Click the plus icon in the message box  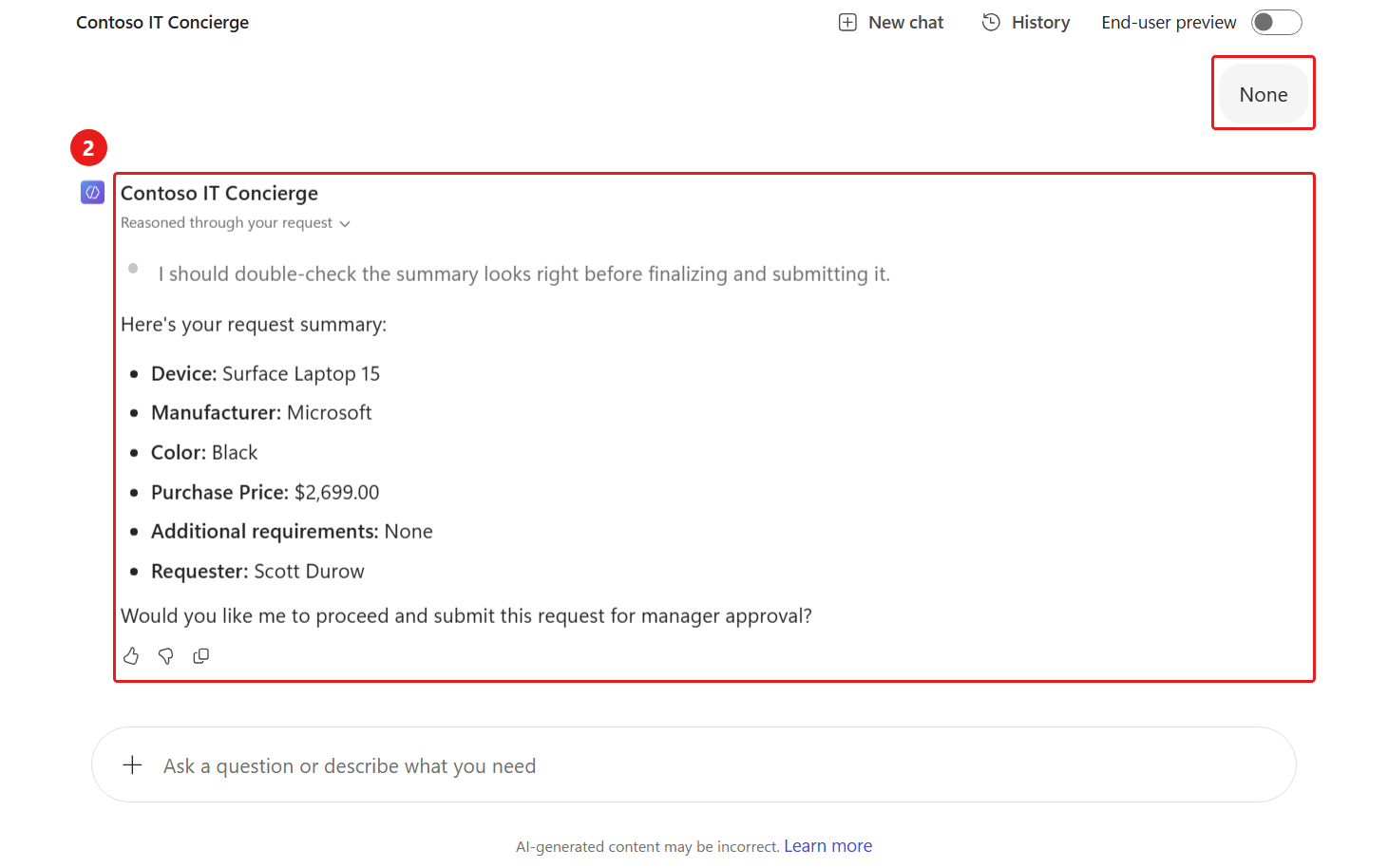tap(133, 765)
